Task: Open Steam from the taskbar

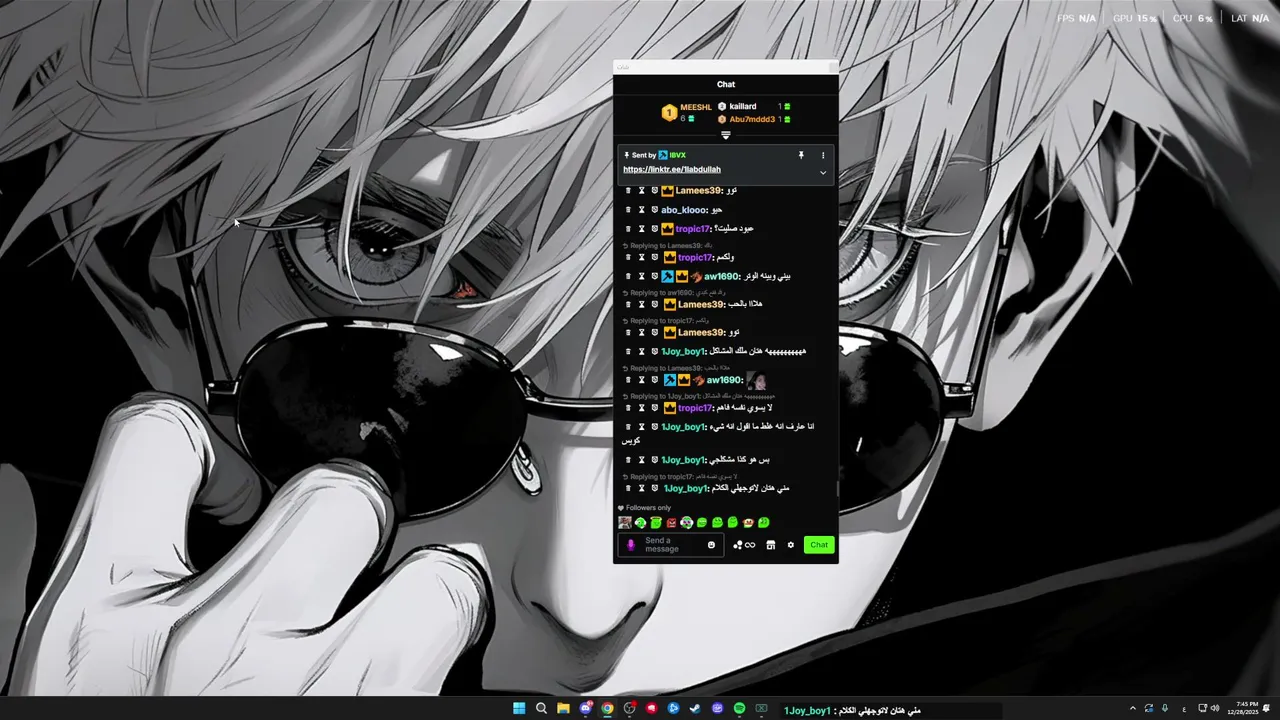Action: point(695,709)
